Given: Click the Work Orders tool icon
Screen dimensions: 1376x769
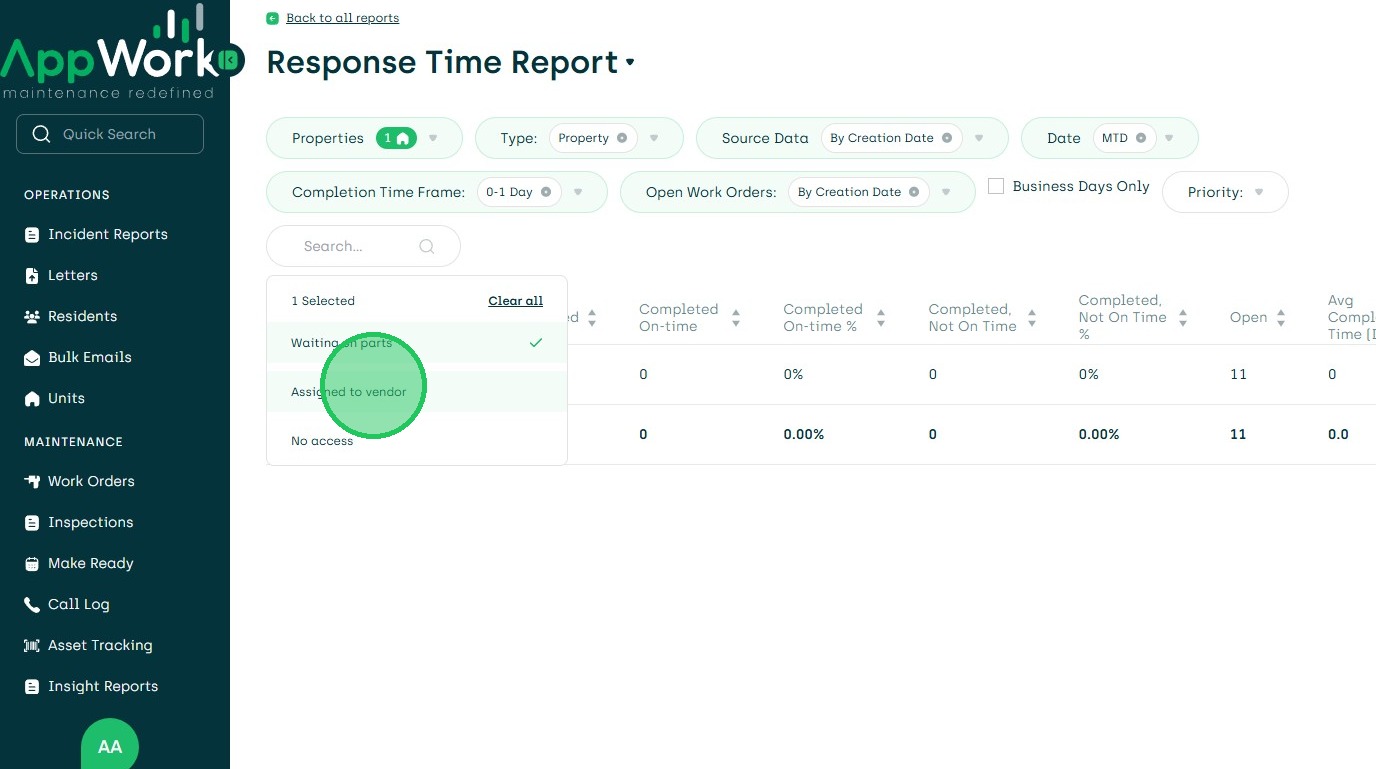Looking at the screenshot, I should (x=32, y=482).
